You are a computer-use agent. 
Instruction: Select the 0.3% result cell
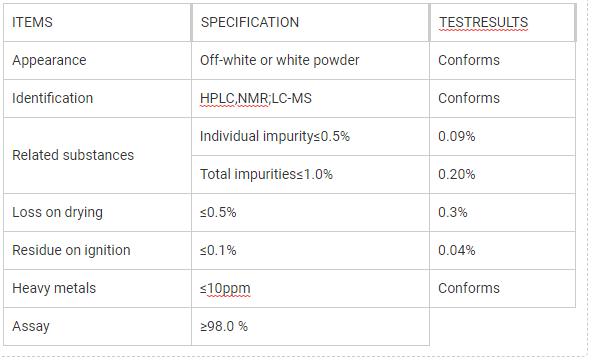coord(503,213)
